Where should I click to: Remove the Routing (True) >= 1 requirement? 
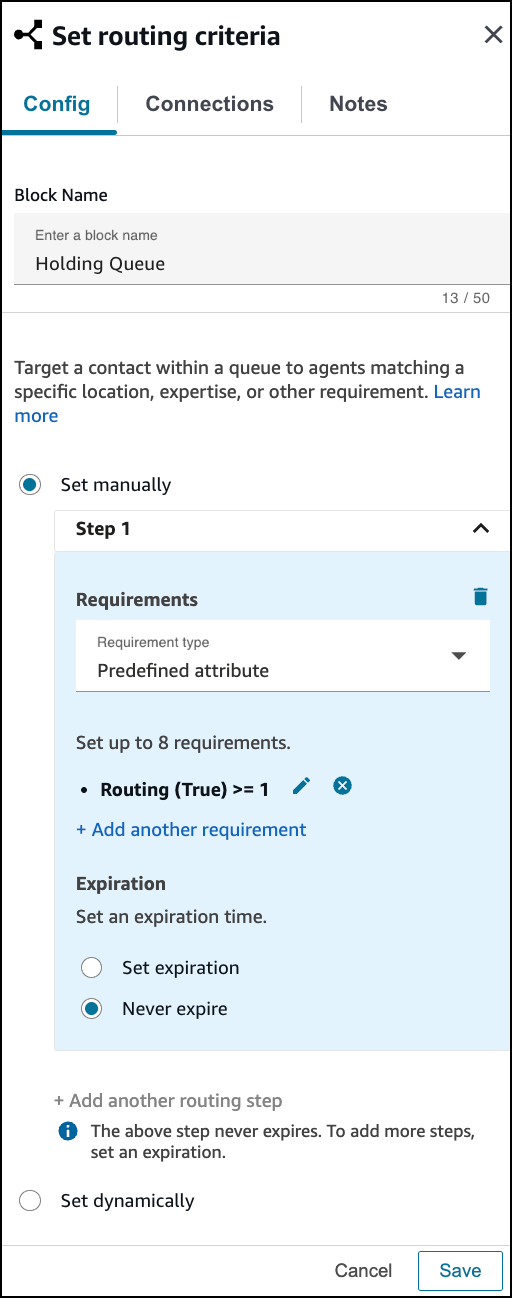point(342,787)
